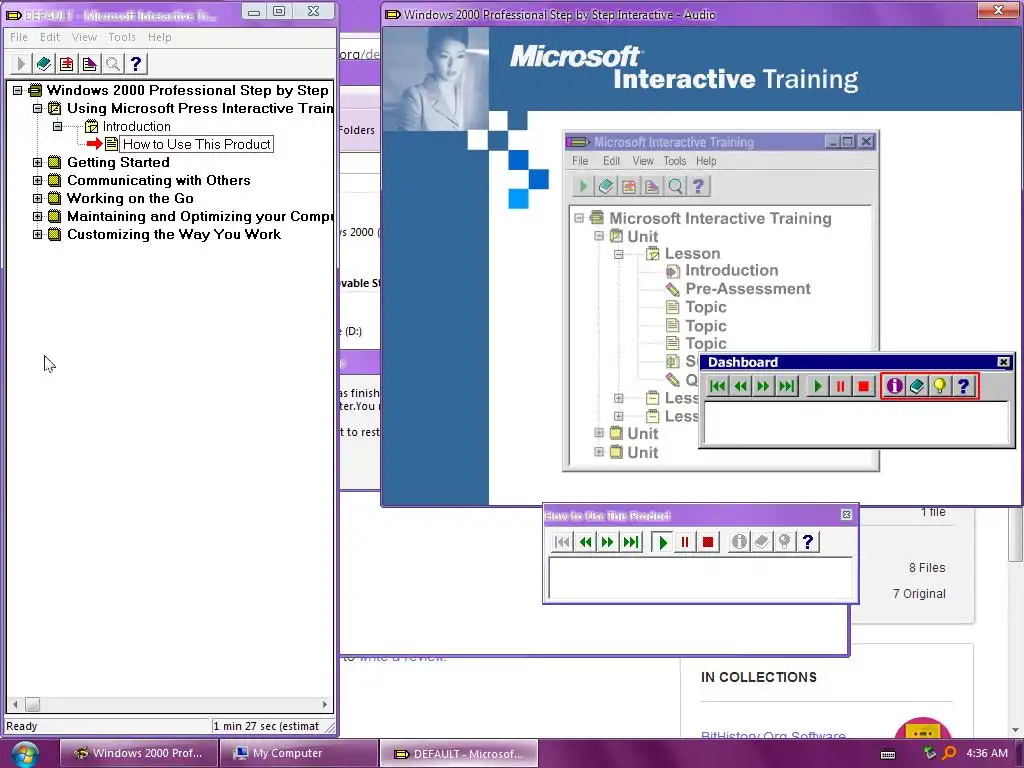Click the tree pane scrollbar left arrow

16,705
